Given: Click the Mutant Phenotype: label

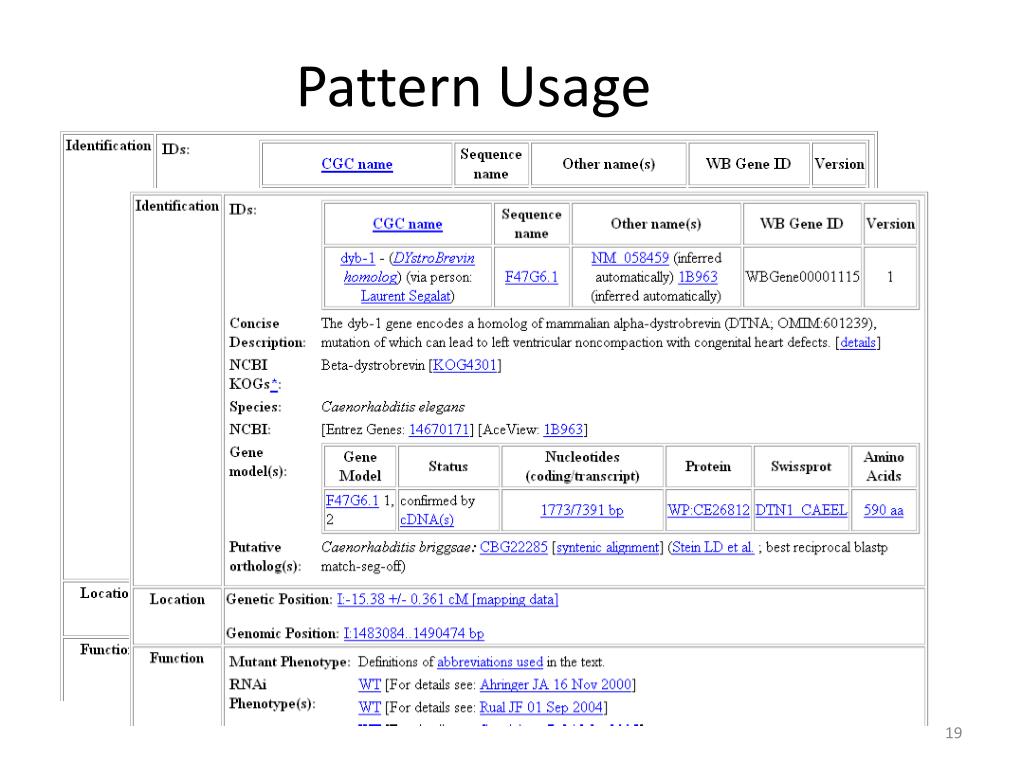Looking at the screenshot, I should (x=289, y=662).
